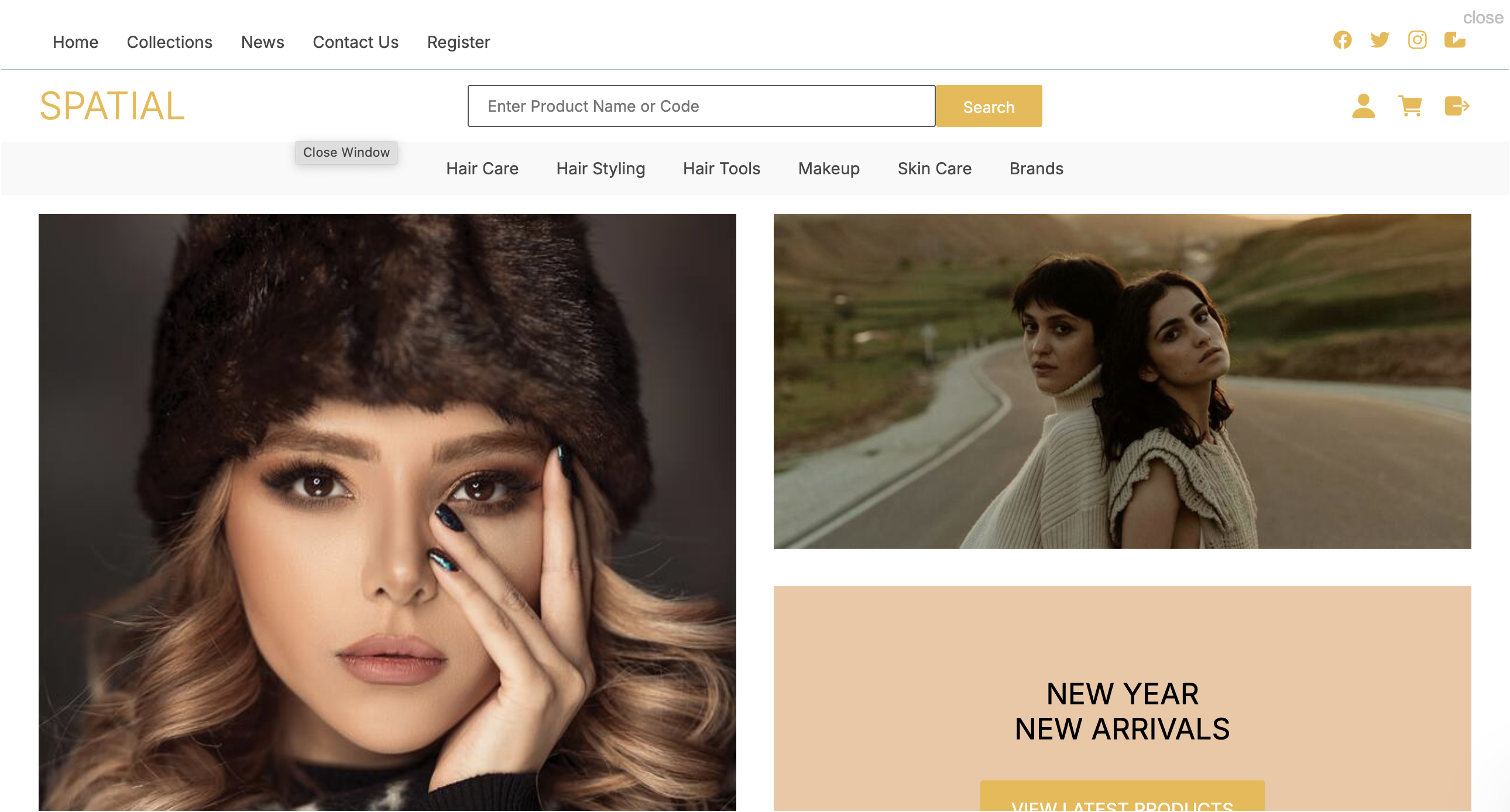This screenshot has height=812, width=1510.
Task: Click the two women road photo
Action: click(x=1121, y=381)
